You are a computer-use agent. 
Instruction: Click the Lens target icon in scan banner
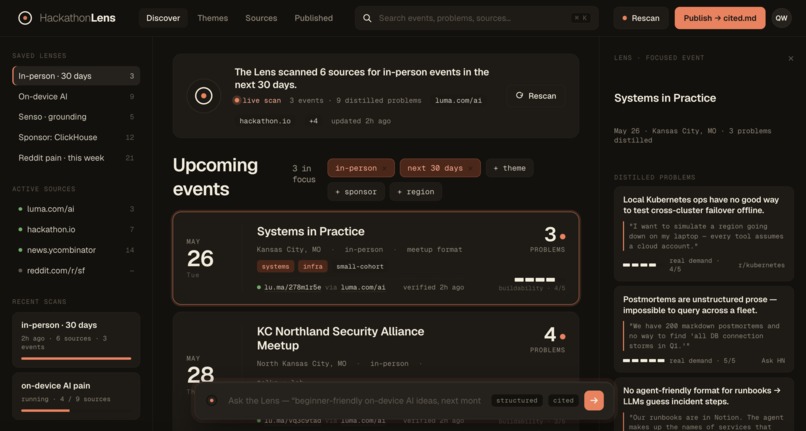click(204, 96)
